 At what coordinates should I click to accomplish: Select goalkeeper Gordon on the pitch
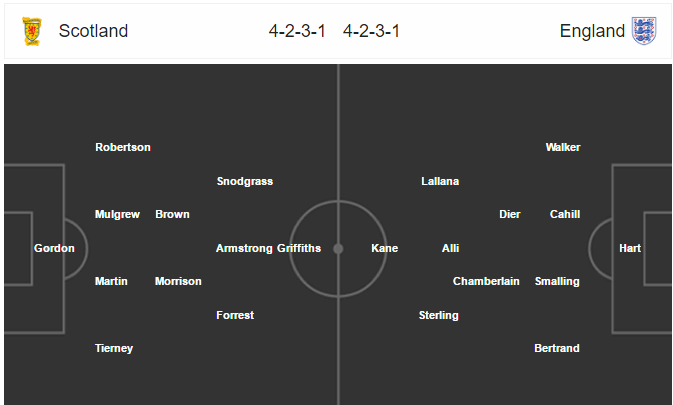(54, 248)
